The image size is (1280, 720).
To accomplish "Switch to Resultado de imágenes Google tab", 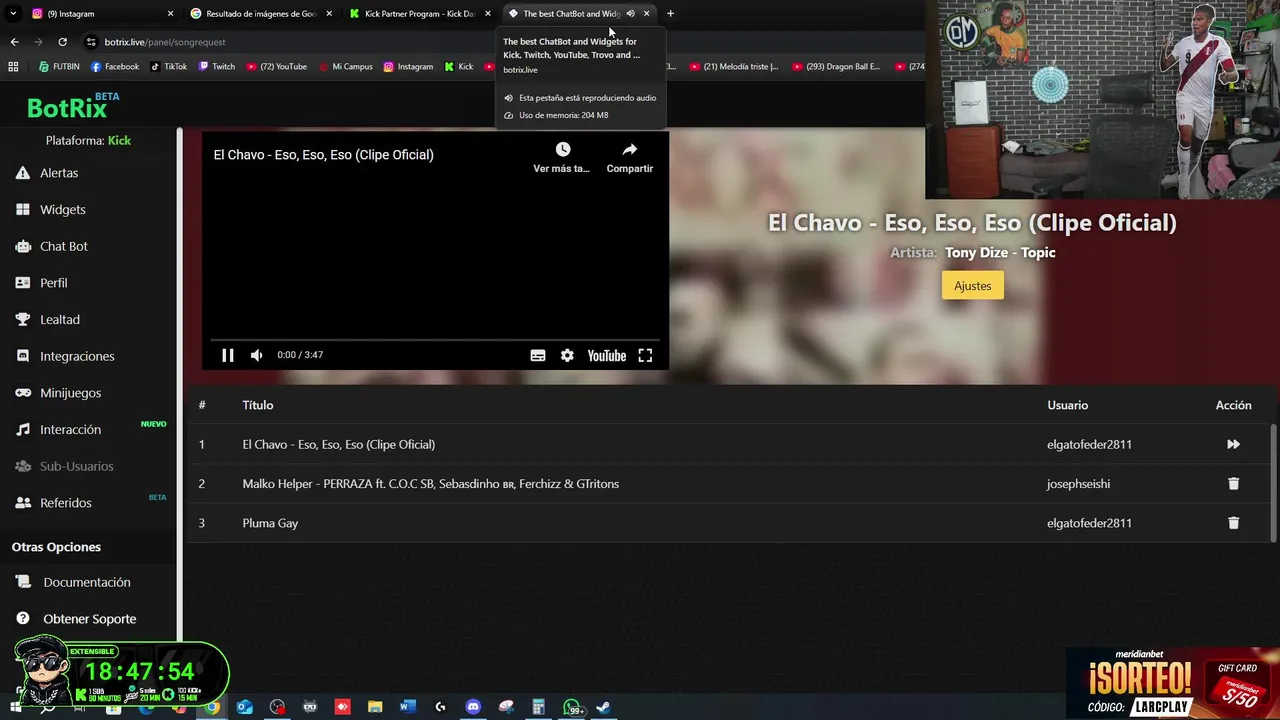I will [261, 14].
